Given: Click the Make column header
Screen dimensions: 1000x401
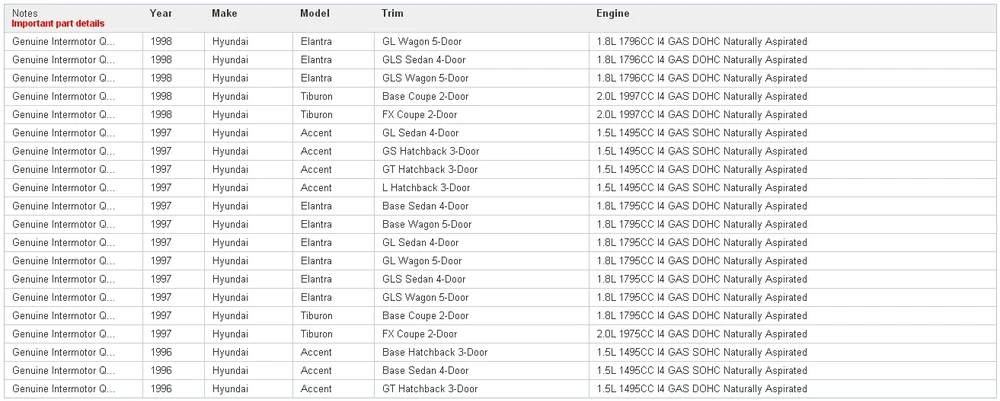Looking at the screenshot, I should coord(224,13).
